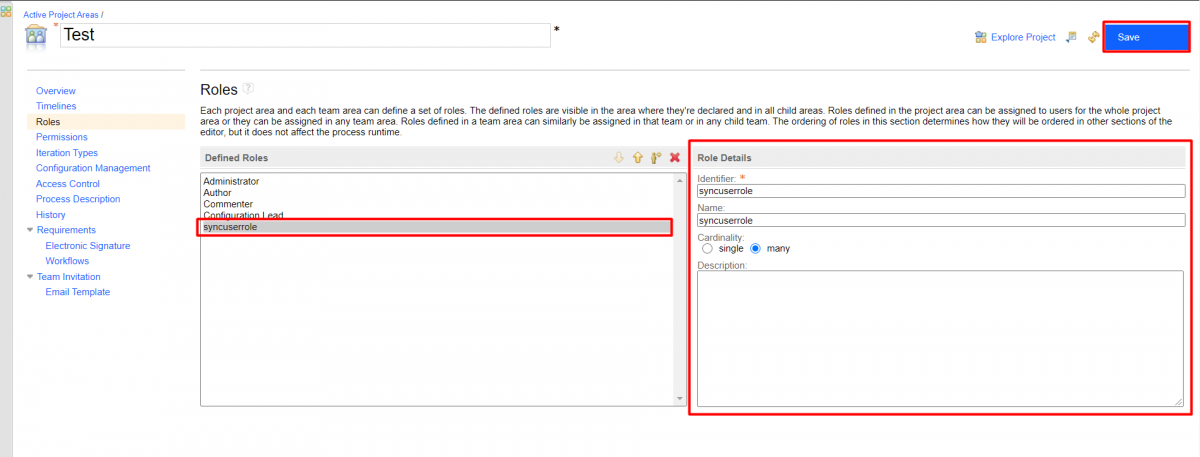Select the 'single' cardinality option
Image resolution: width=1200 pixels, height=457 pixels.
pyautogui.click(x=708, y=248)
